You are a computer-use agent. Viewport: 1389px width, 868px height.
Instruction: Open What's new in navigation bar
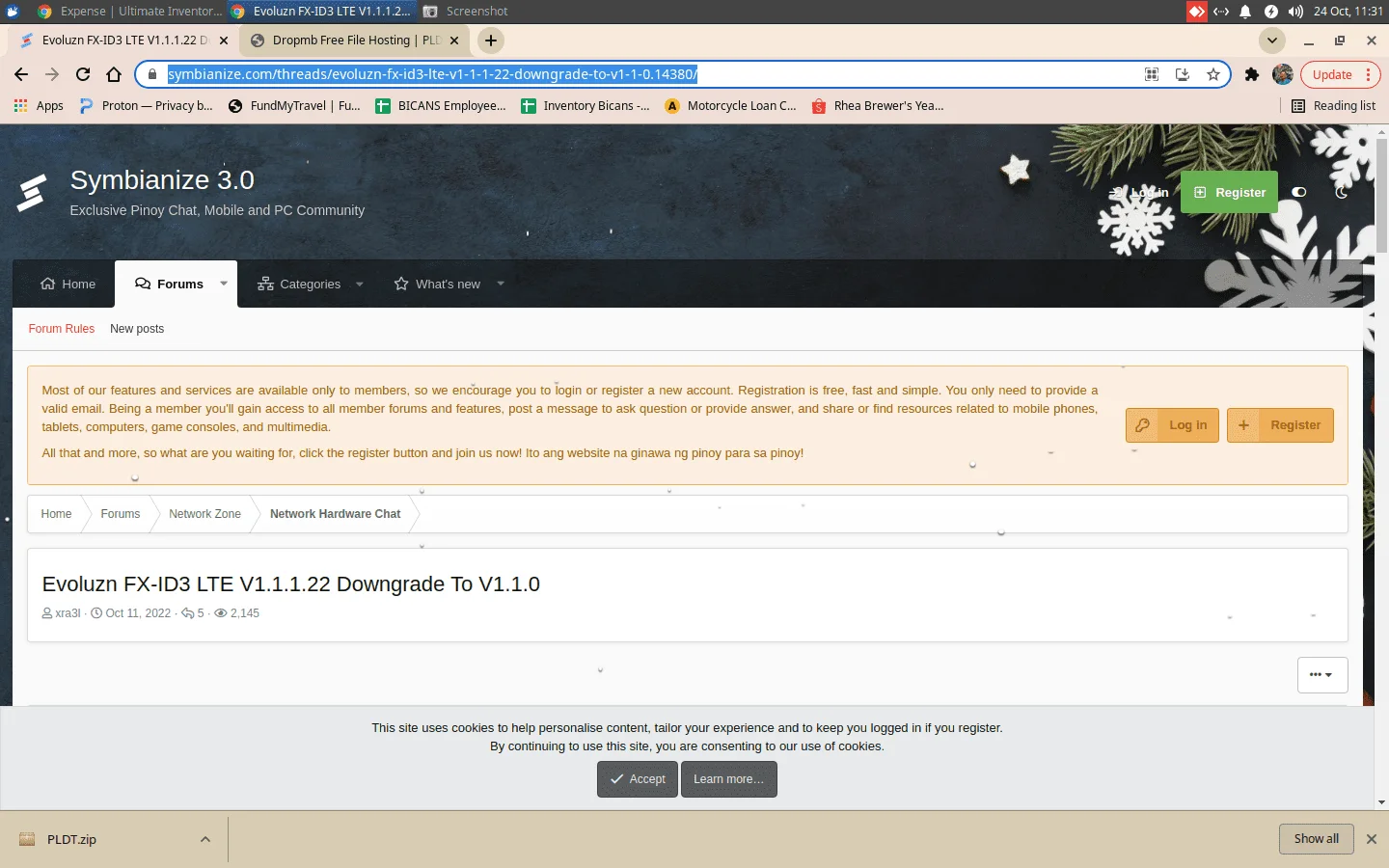437,284
